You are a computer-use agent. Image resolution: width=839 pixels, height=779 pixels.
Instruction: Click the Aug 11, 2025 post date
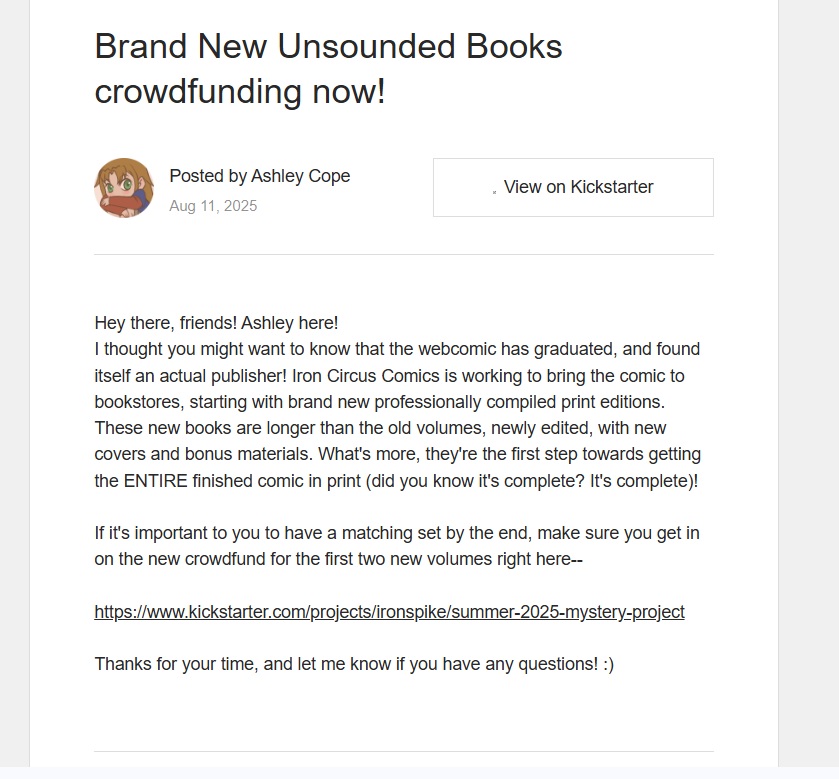click(213, 206)
